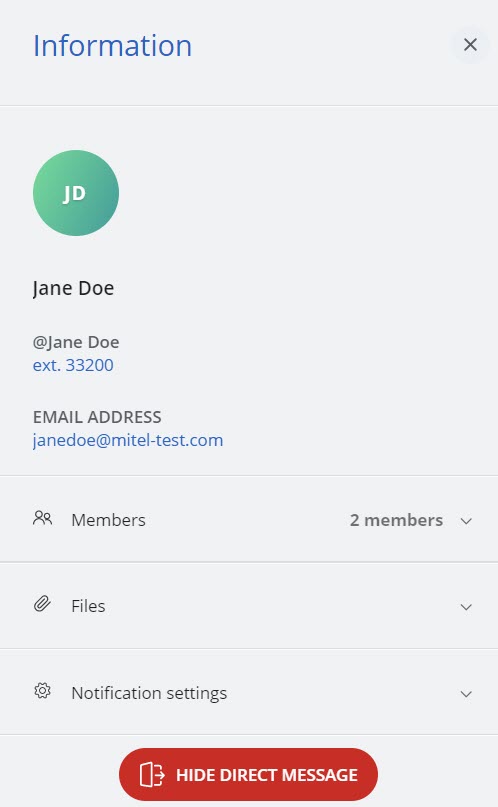
Task: Click the Notification settings gear icon
Action: 43,691
